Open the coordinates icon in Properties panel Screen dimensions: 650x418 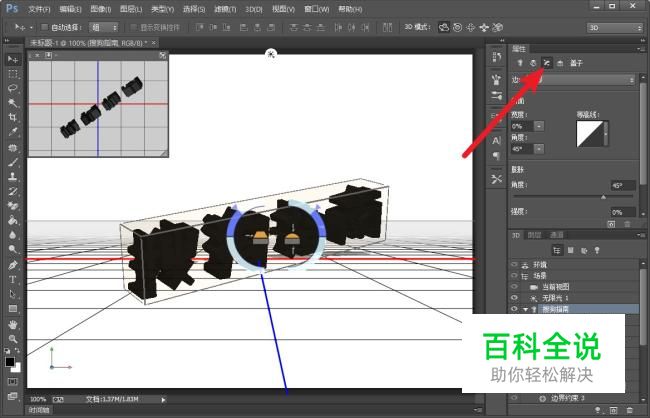tap(560, 63)
